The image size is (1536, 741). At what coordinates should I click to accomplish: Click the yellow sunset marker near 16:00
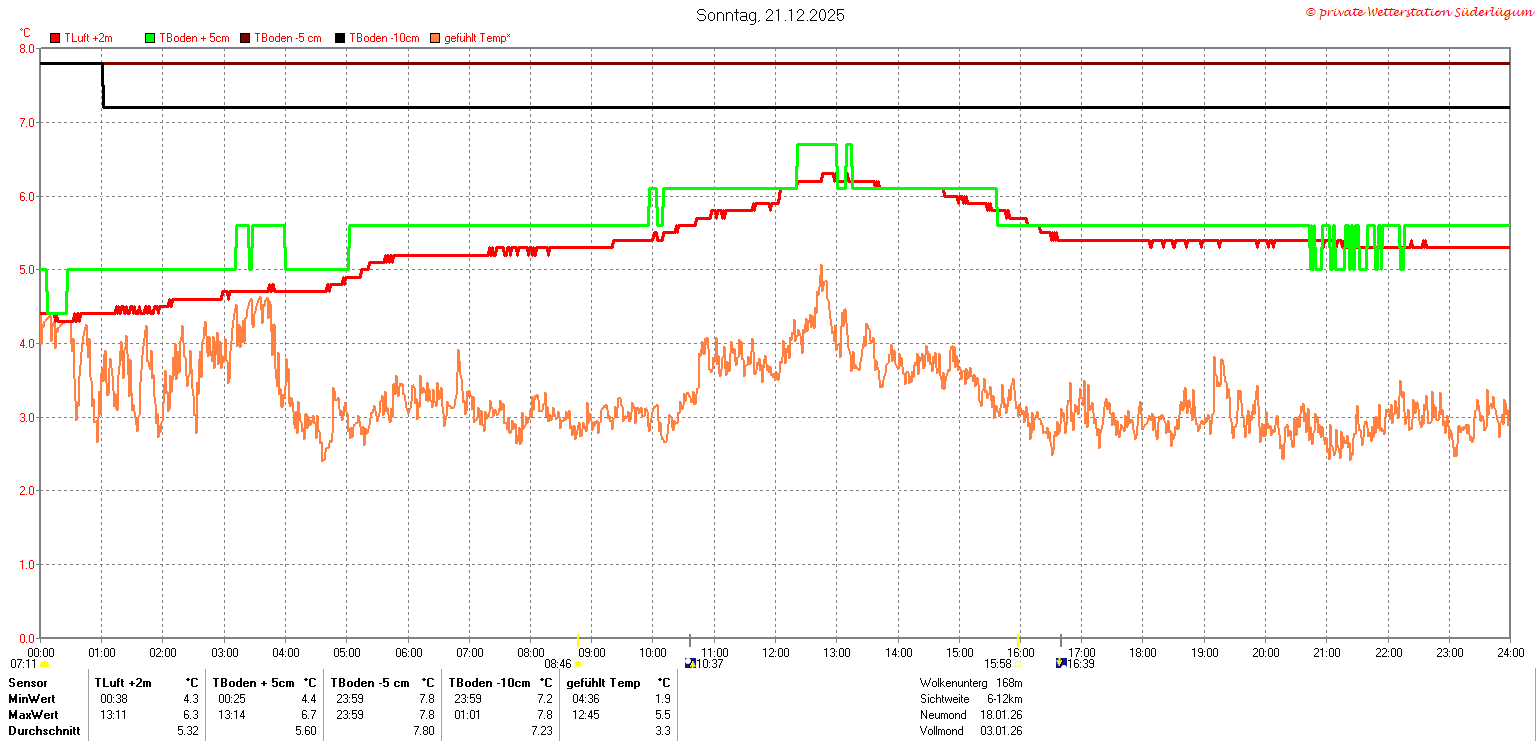tap(1018, 640)
